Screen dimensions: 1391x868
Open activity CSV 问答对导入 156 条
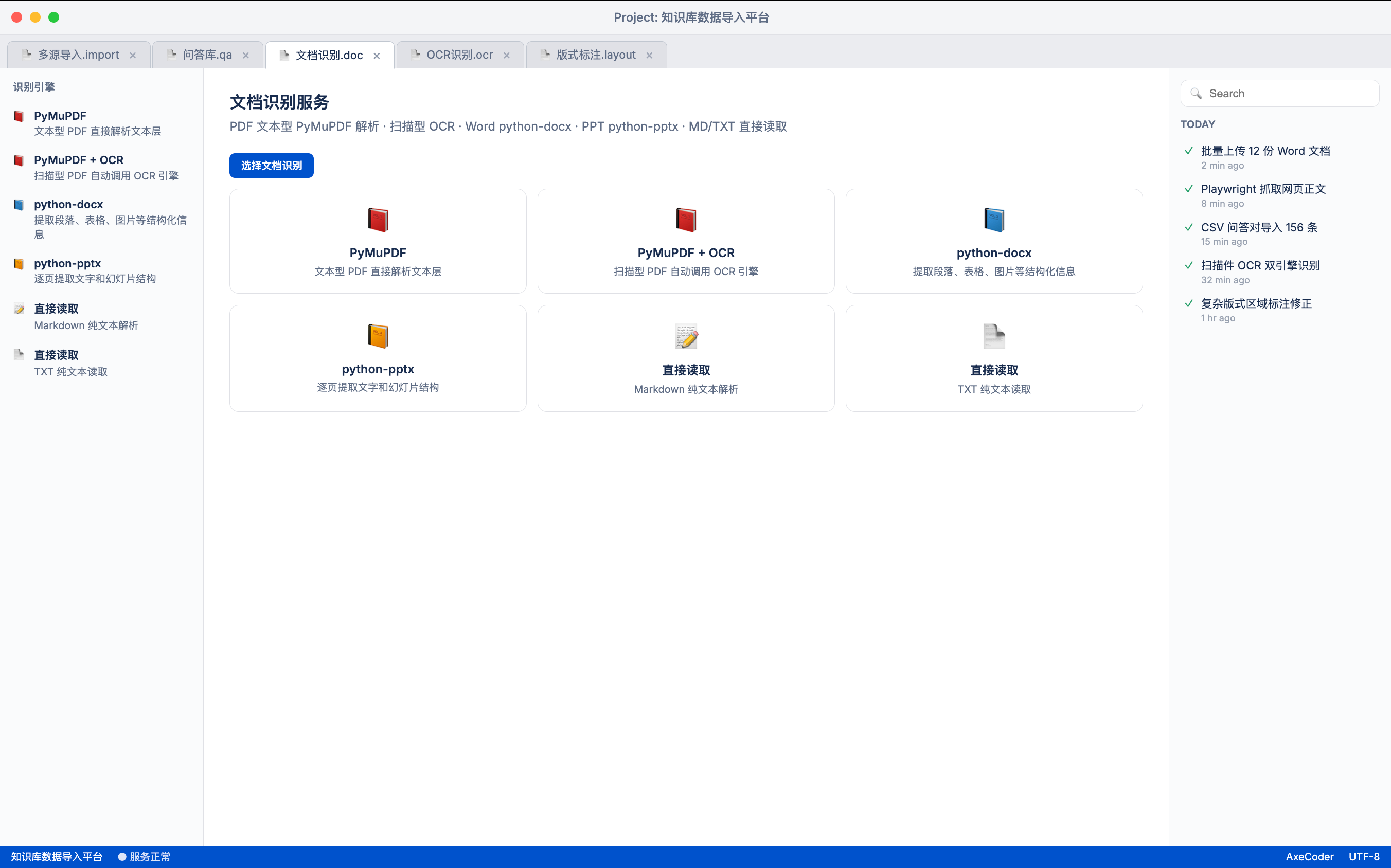(1259, 227)
